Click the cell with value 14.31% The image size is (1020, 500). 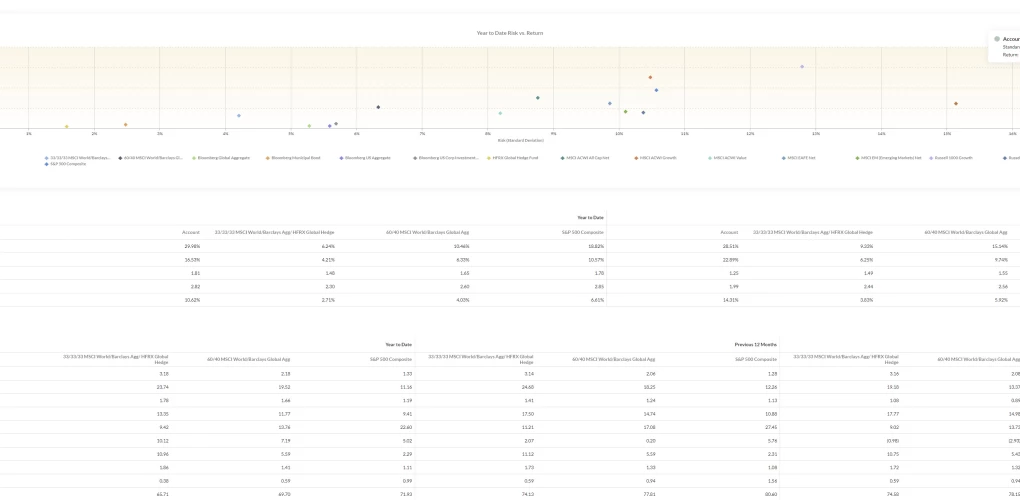[x=731, y=300]
